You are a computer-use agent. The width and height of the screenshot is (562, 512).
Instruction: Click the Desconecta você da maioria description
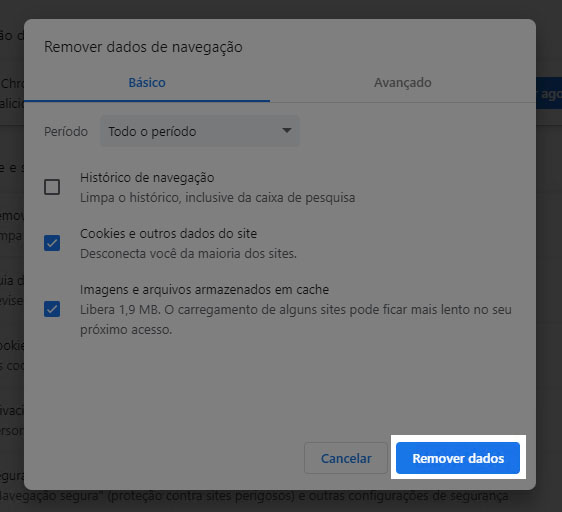click(188, 254)
